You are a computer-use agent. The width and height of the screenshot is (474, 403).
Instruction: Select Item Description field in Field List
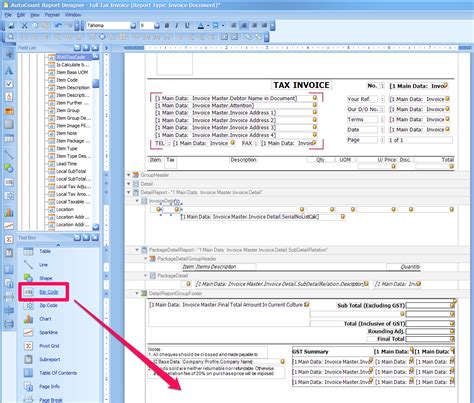point(73,88)
